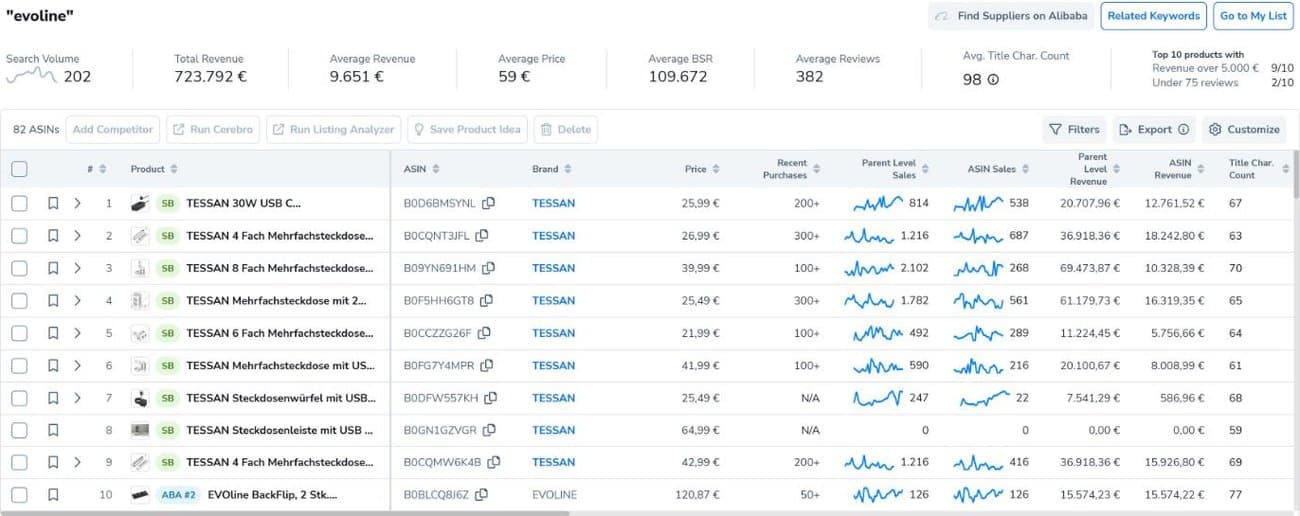This screenshot has height=516, width=1300.
Task: Click the info icon beside Export
Action: [x=1183, y=129]
